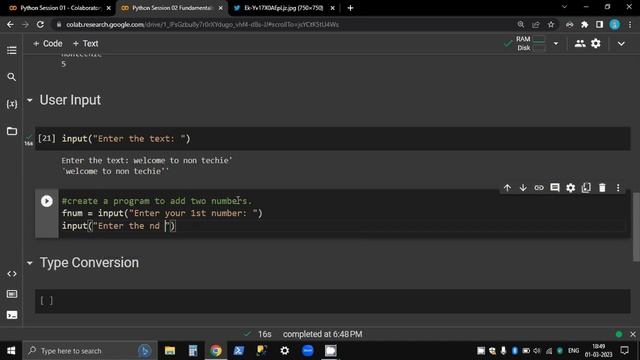The height and width of the screenshot is (360, 640).
Task: Click the User Input heading
Action: pos(70,100)
